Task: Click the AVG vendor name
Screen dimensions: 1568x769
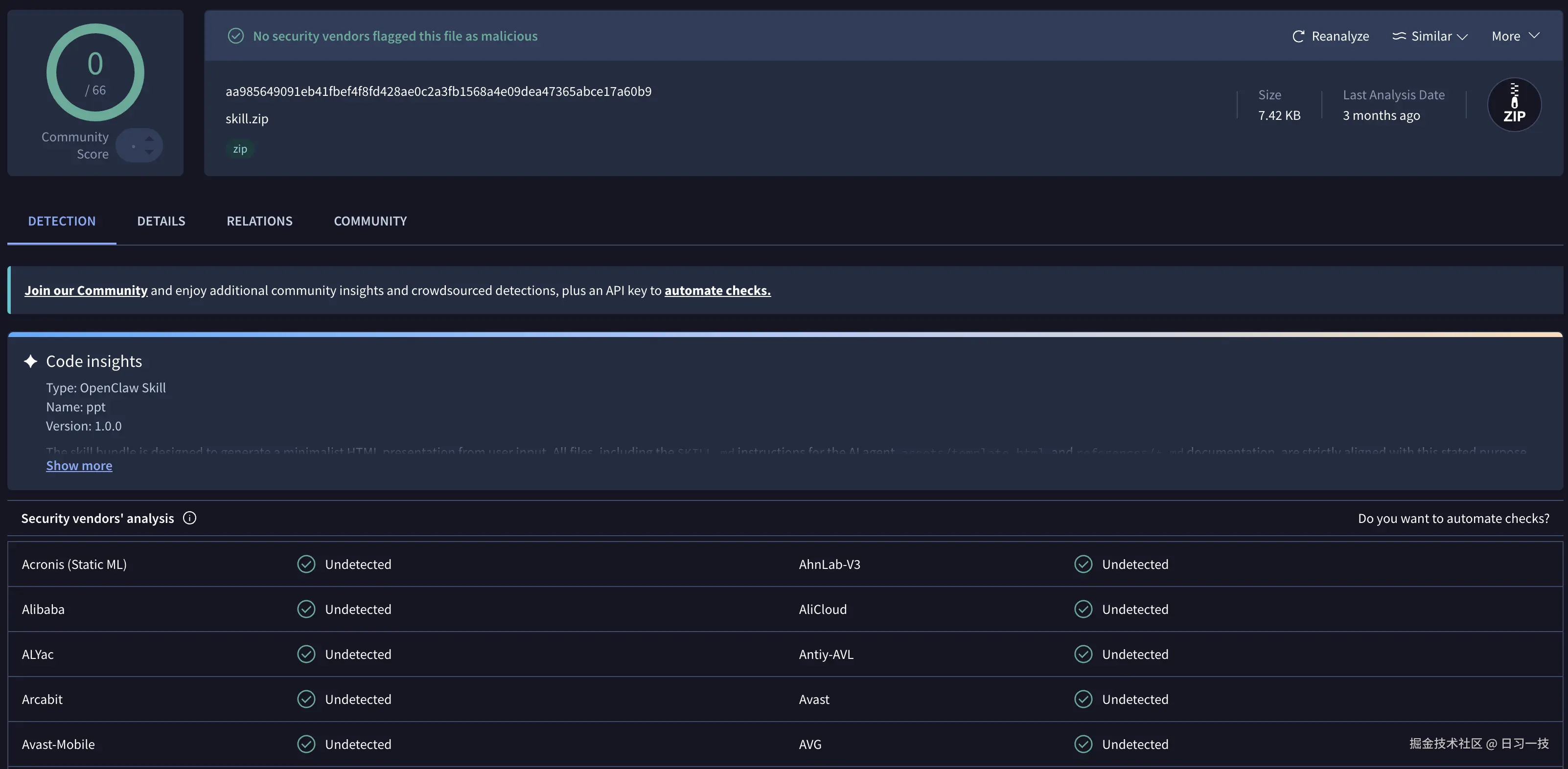Action: 810,744
